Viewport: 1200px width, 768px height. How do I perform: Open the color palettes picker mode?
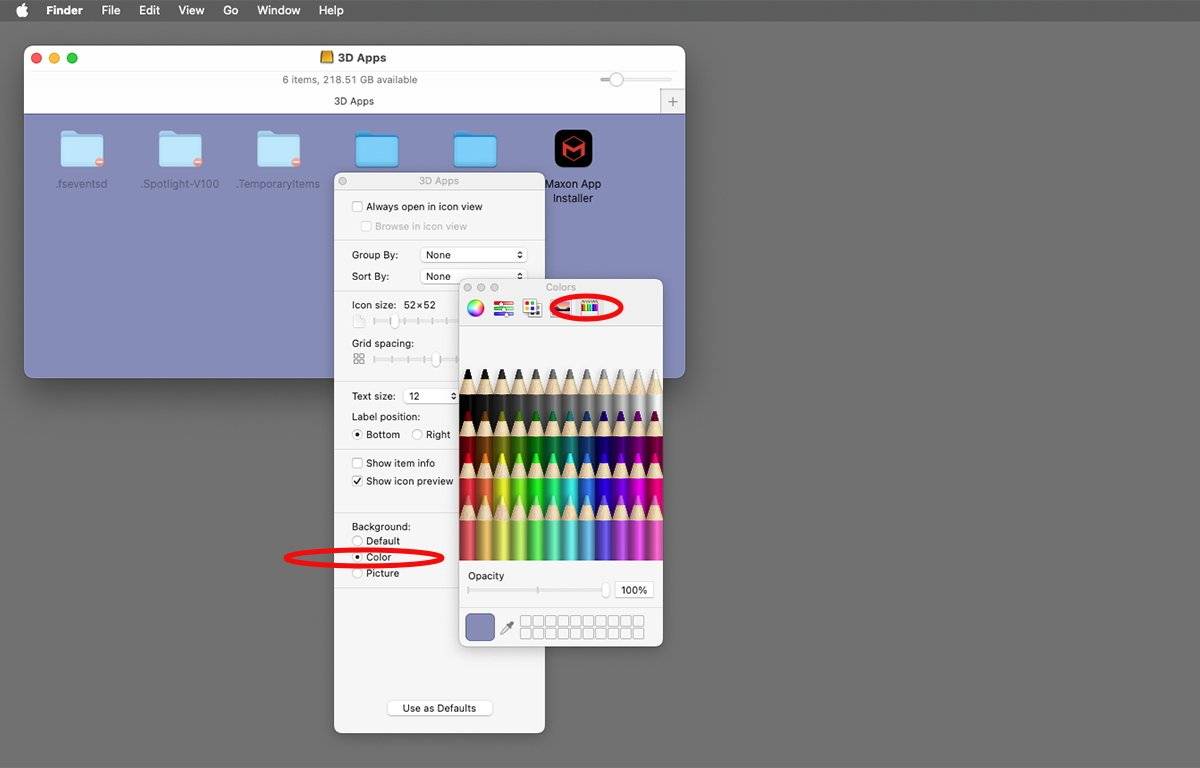532,308
